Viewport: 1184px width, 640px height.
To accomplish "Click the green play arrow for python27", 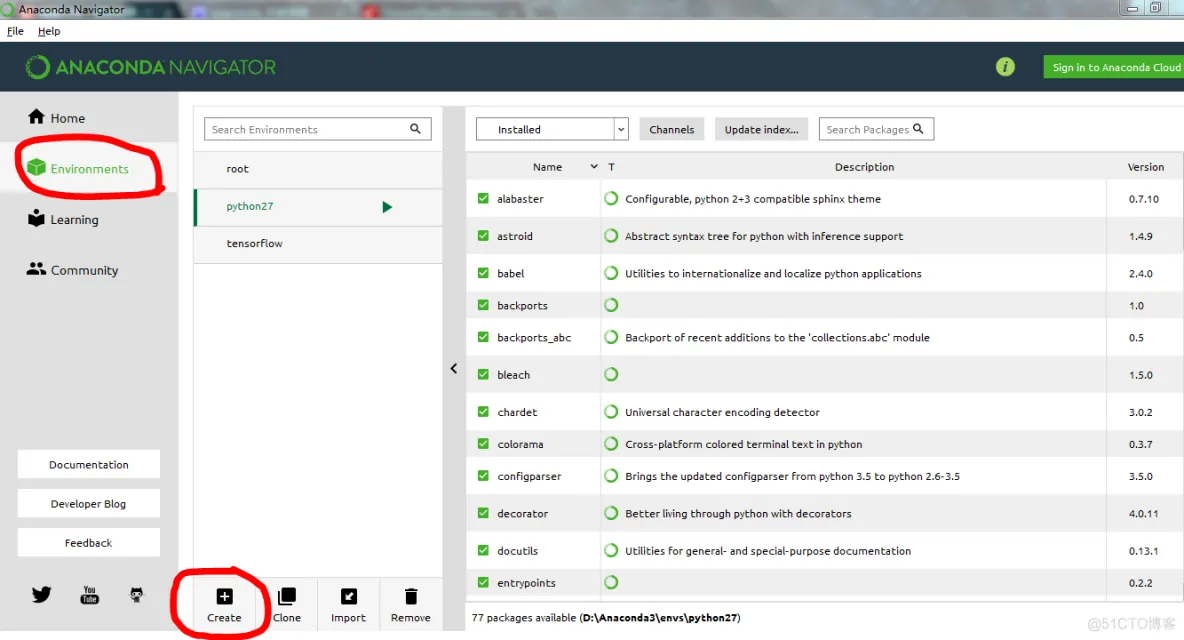I will click(x=387, y=207).
